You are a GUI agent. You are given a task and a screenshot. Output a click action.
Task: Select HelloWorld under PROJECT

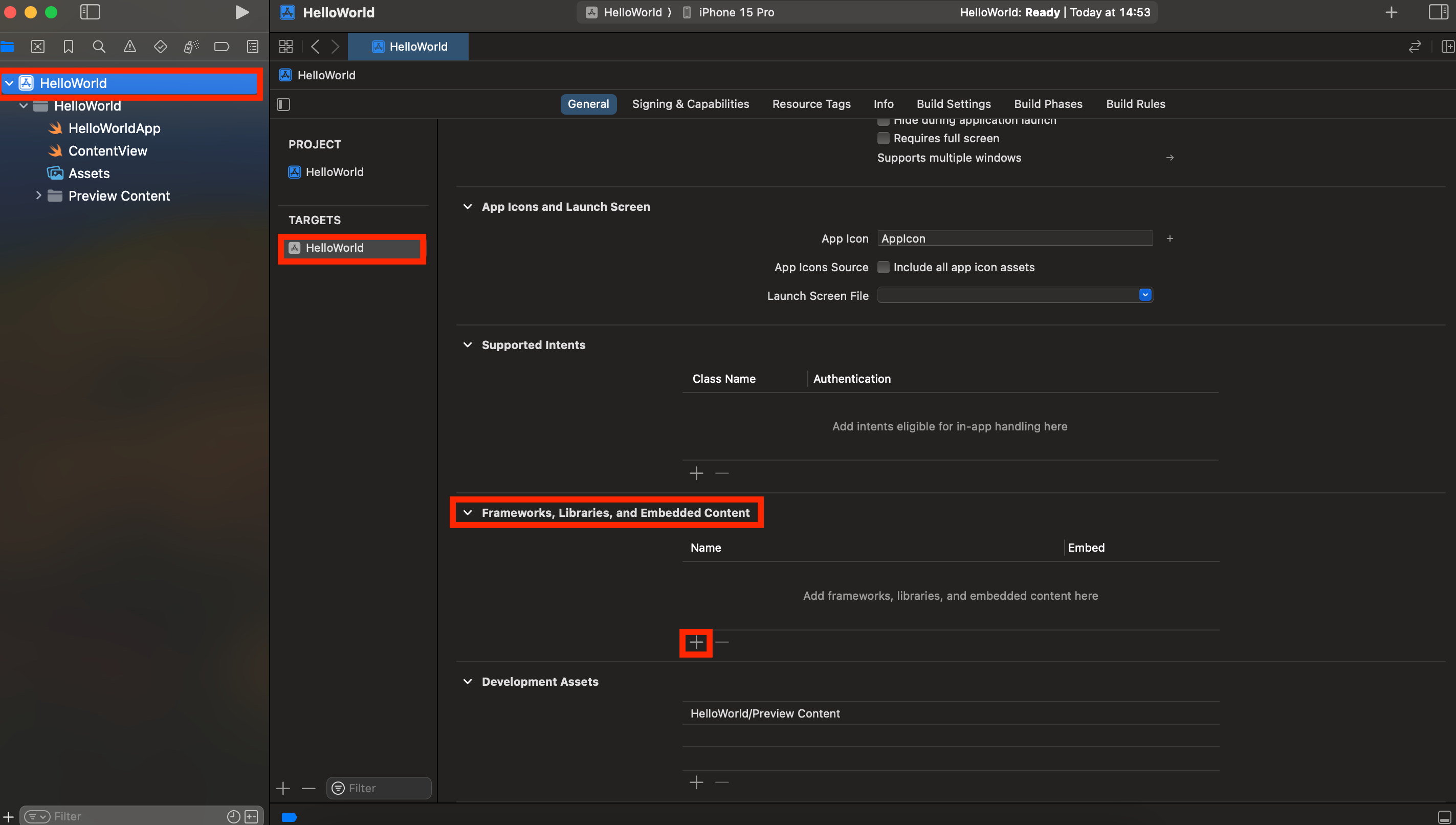[334, 172]
